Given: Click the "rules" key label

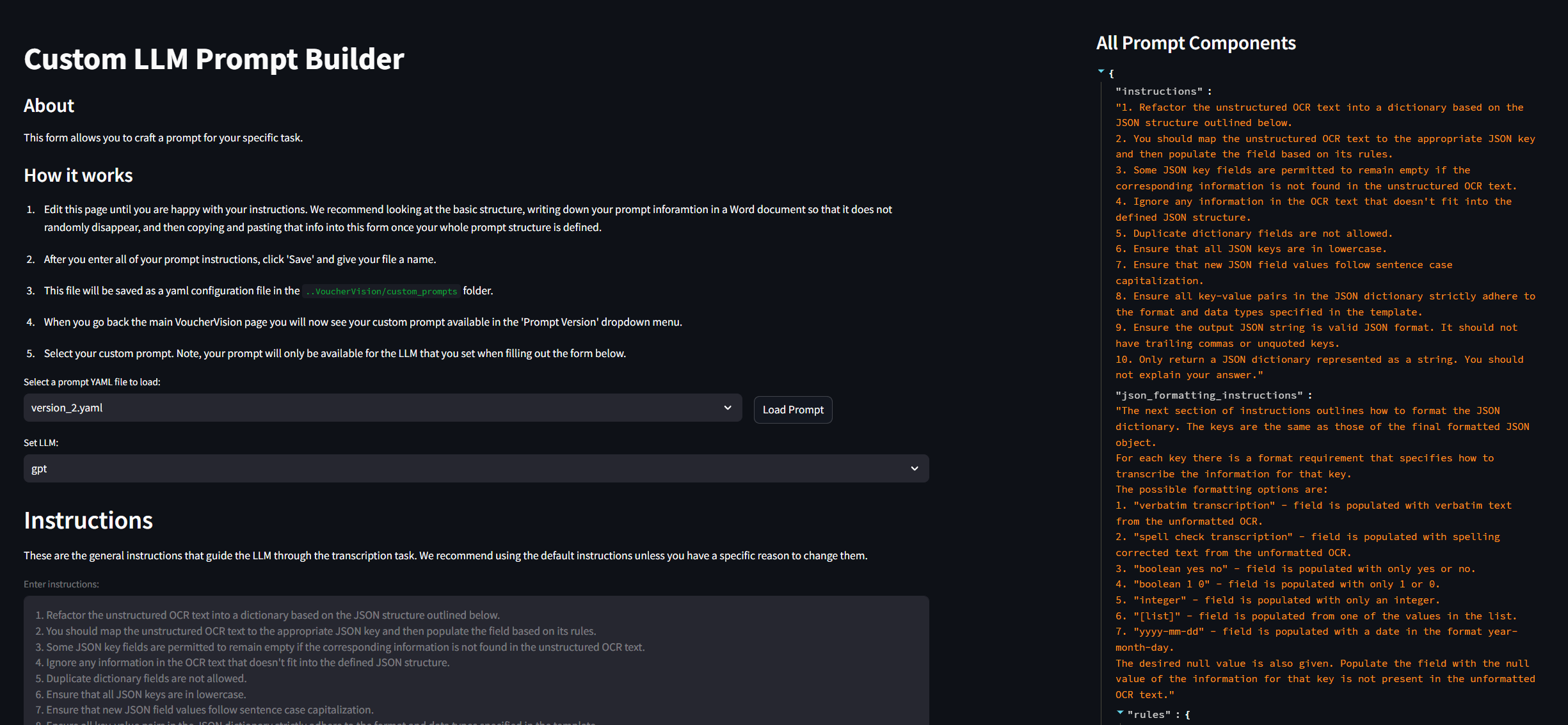Looking at the screenshot, I should (1149, 715).
